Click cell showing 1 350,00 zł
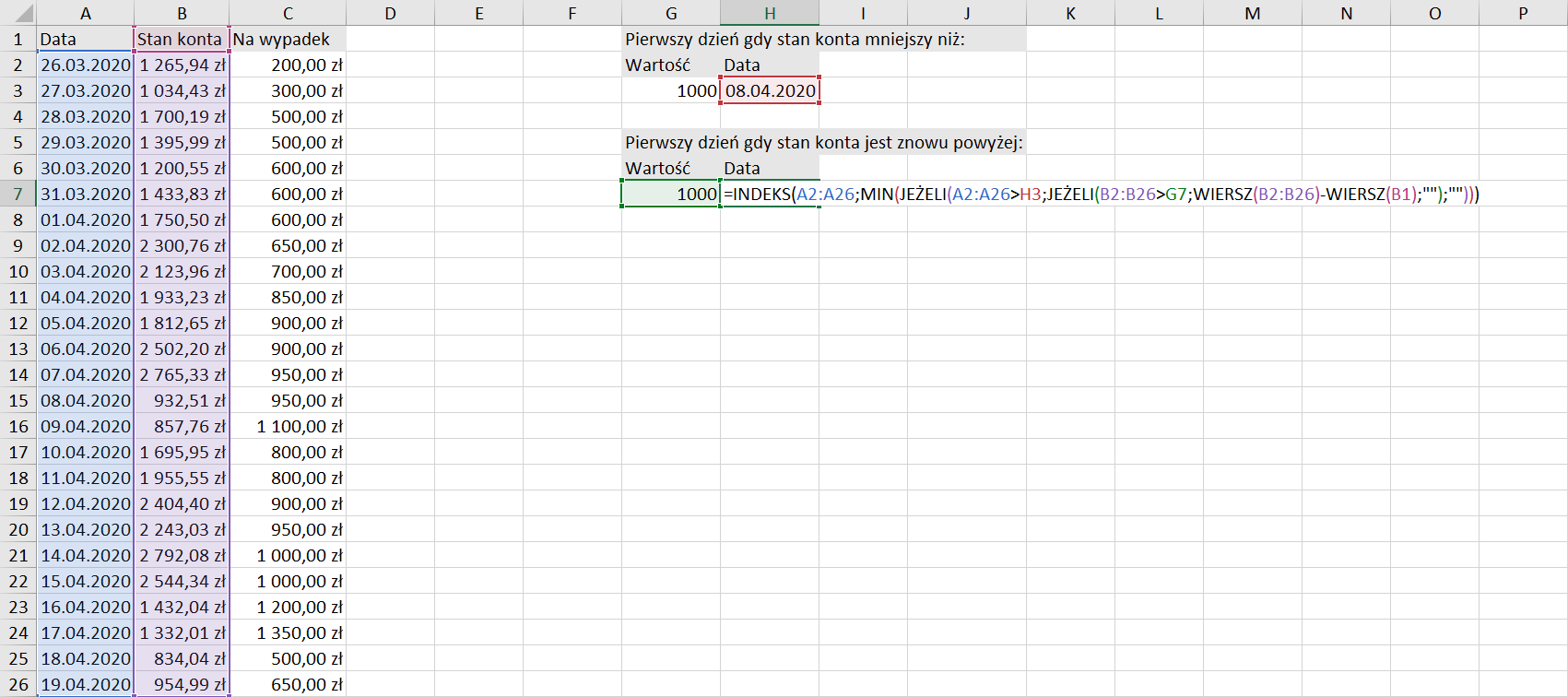 point(288,633)
